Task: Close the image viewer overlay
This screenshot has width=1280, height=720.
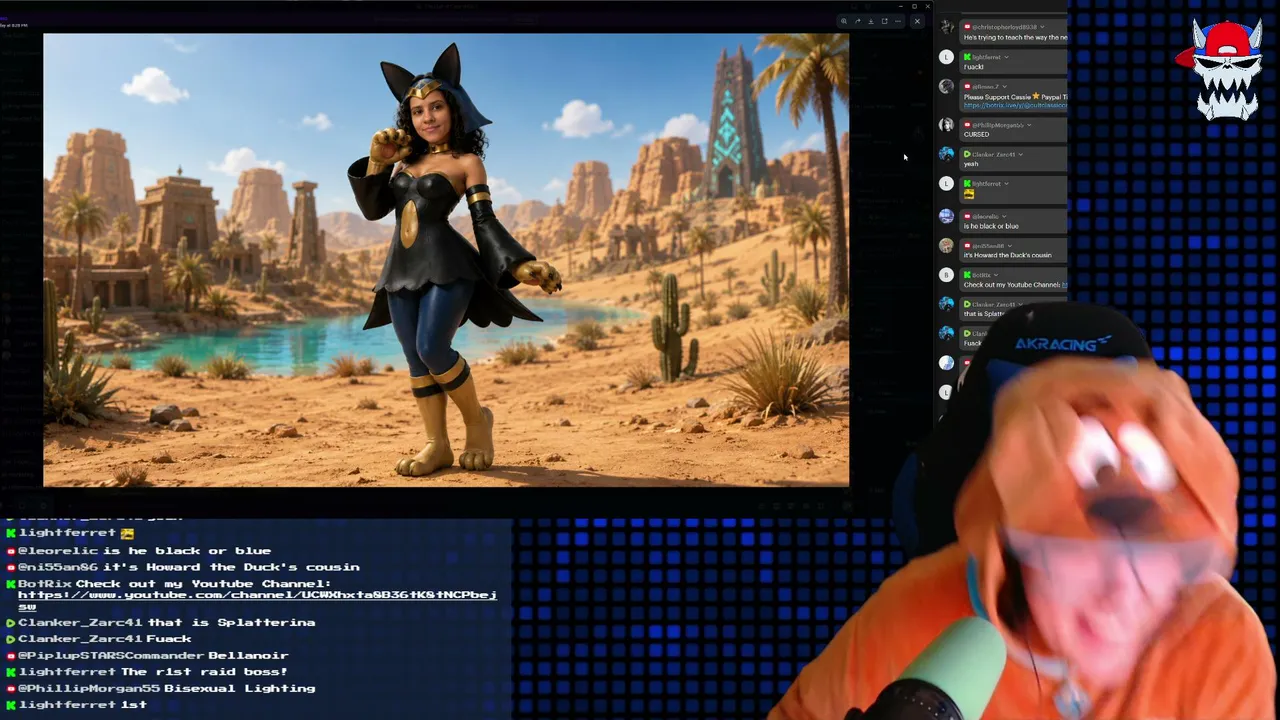Action: 916,21
